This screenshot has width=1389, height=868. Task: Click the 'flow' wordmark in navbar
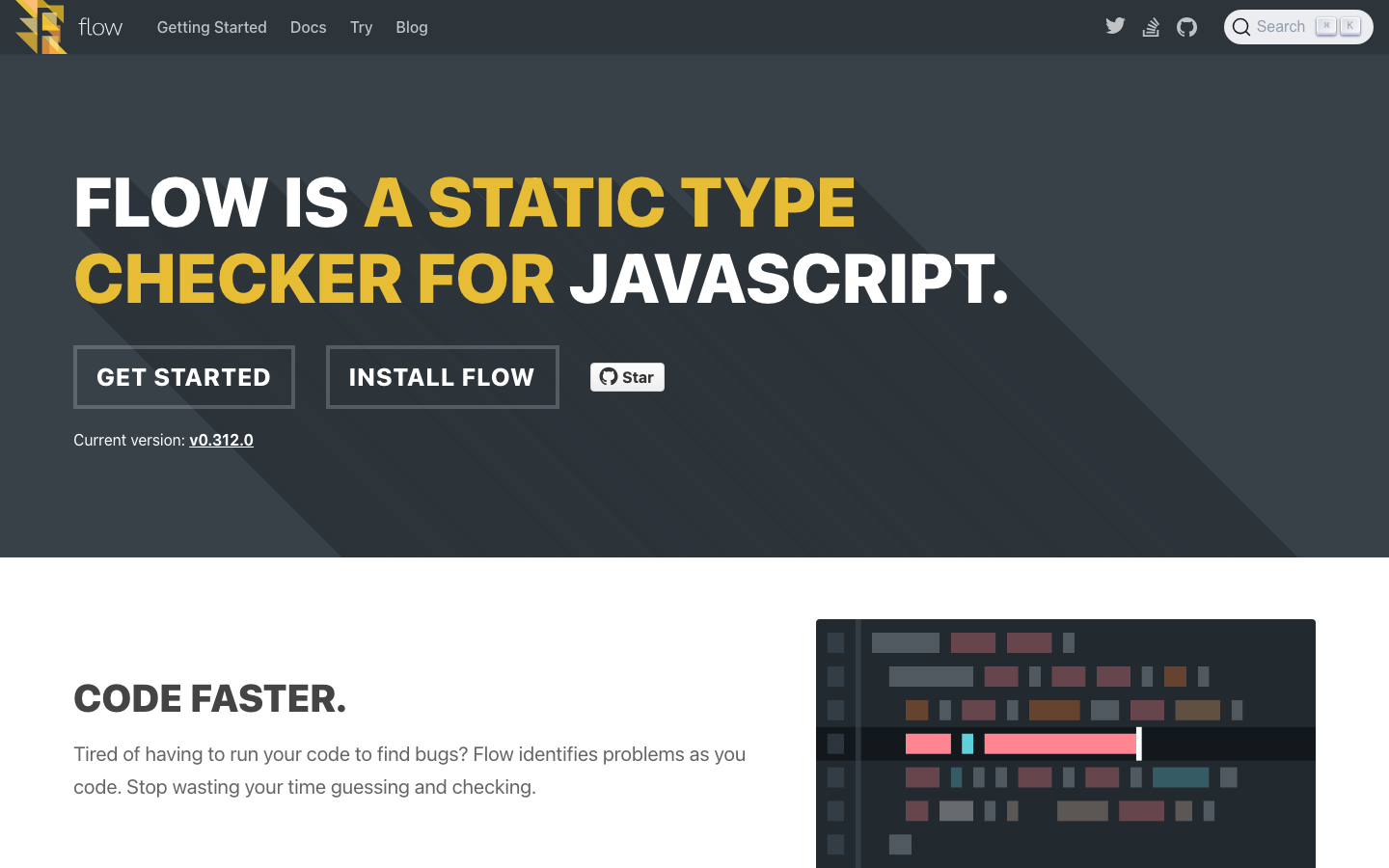pyautogui.click(x=100, y=27)
